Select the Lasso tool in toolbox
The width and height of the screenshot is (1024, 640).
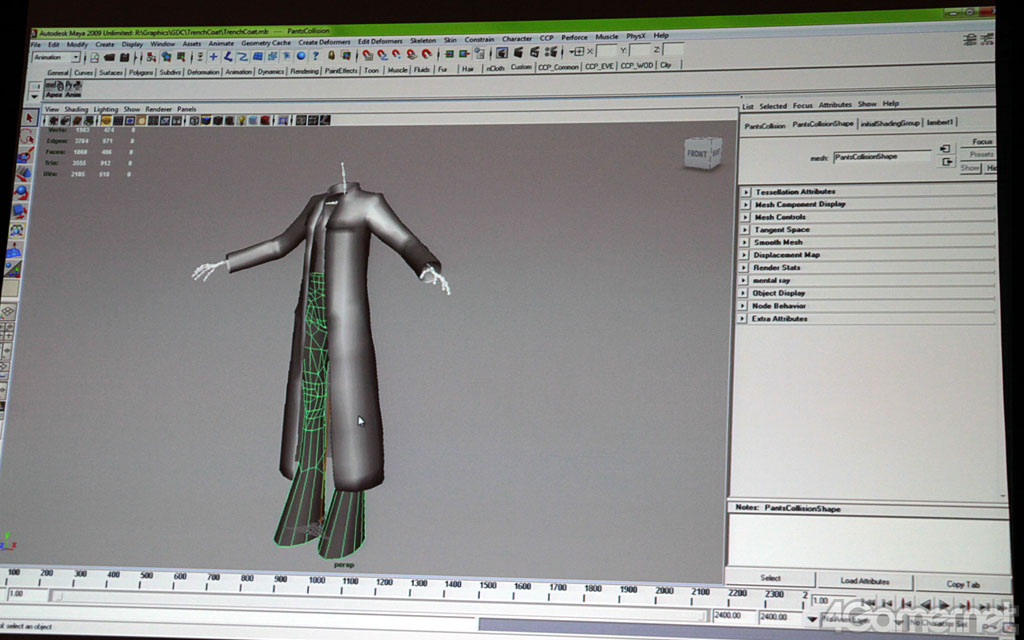tap(28, 137)
